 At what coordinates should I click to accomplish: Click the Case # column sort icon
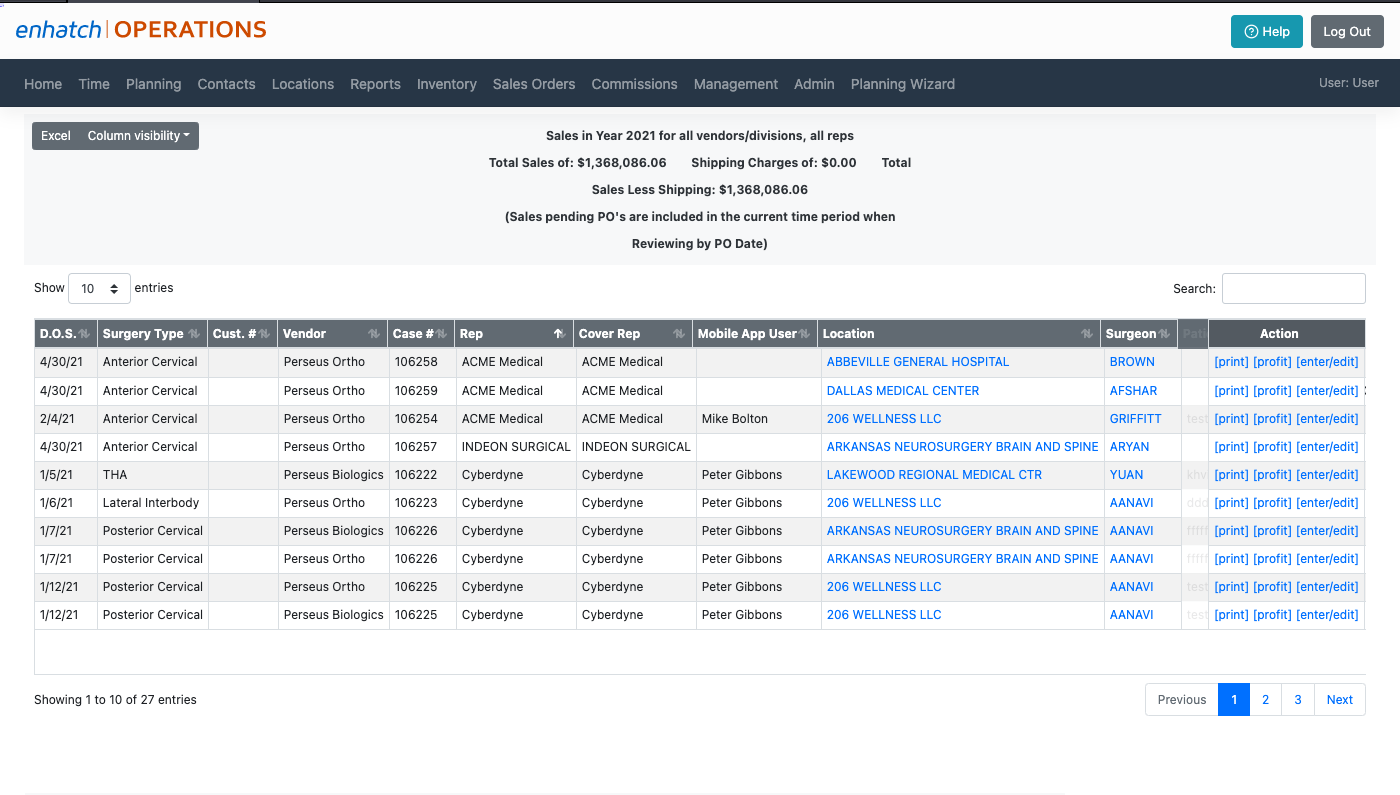[x=440, y=333]
